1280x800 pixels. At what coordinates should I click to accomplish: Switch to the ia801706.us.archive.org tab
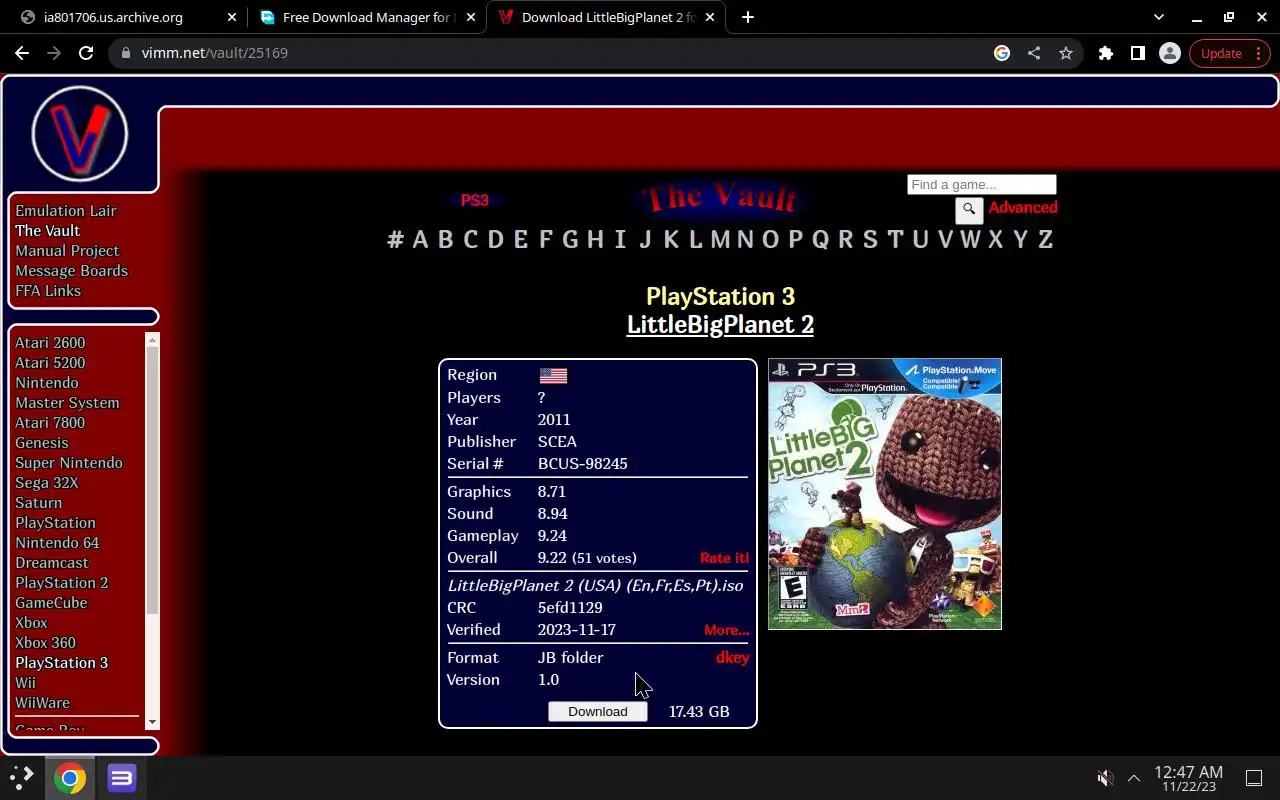(126, 17)
